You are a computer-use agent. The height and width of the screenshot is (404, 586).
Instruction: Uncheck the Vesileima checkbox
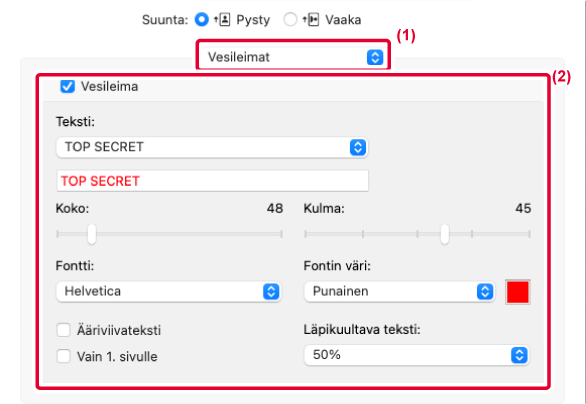pos(68,87)
